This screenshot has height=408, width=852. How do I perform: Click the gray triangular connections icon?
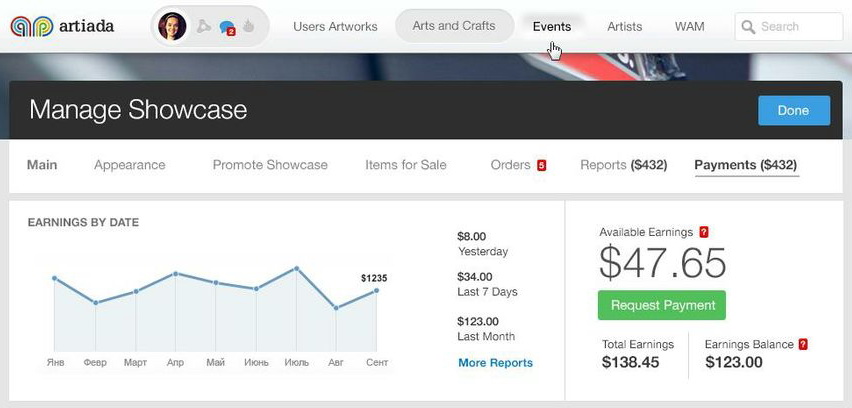204,26
